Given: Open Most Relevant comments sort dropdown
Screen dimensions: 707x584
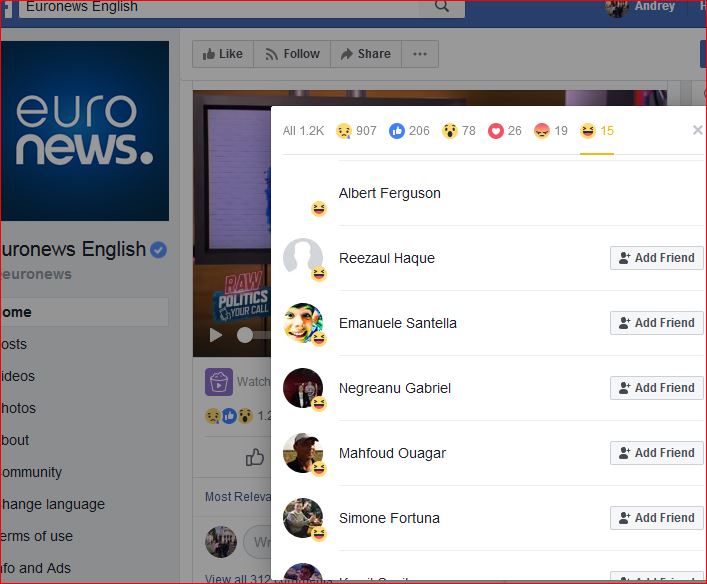Looking at the screenshot, I should tap(236, 496).
